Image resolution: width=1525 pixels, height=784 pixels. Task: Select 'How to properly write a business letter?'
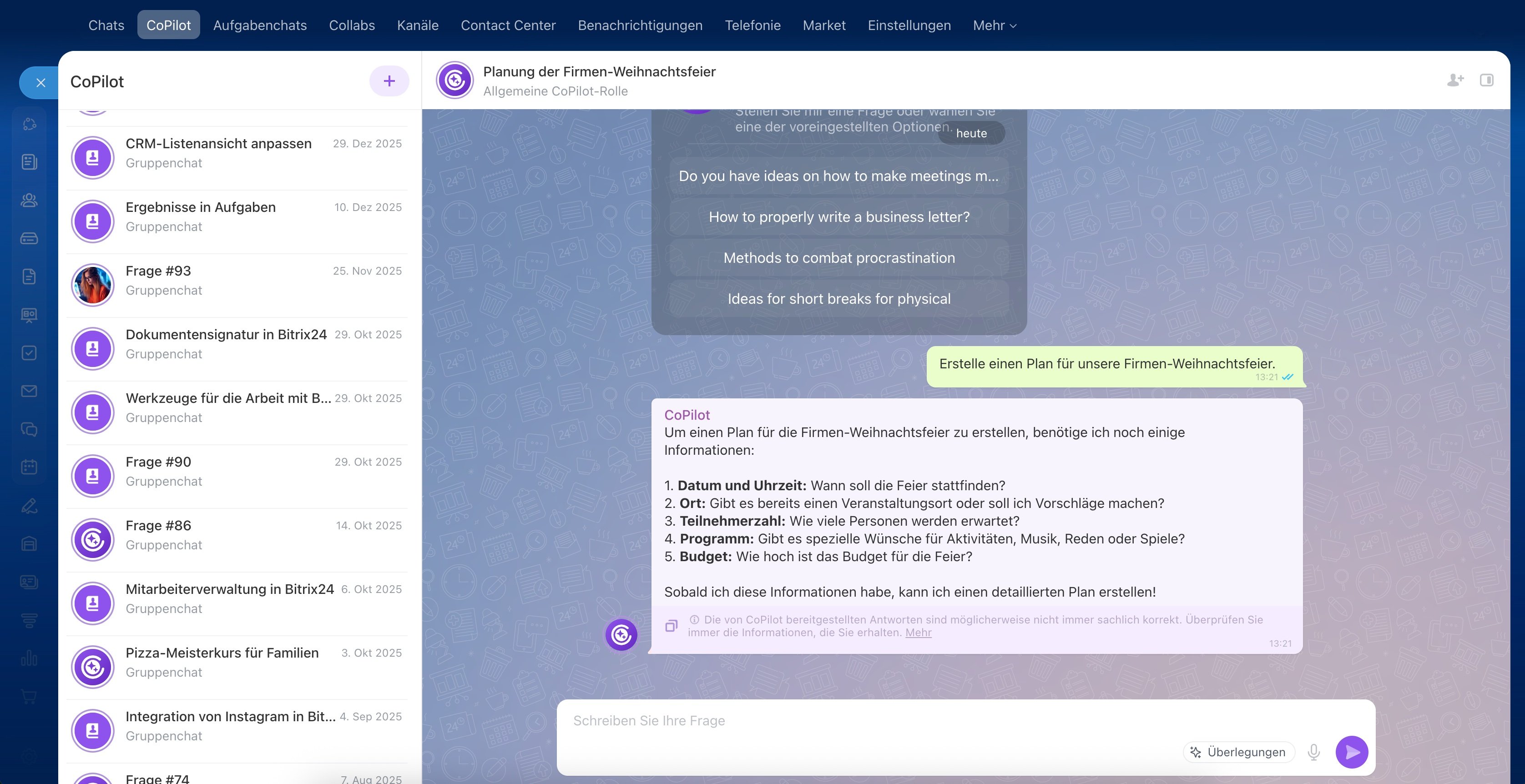click(x=838, y=217)
